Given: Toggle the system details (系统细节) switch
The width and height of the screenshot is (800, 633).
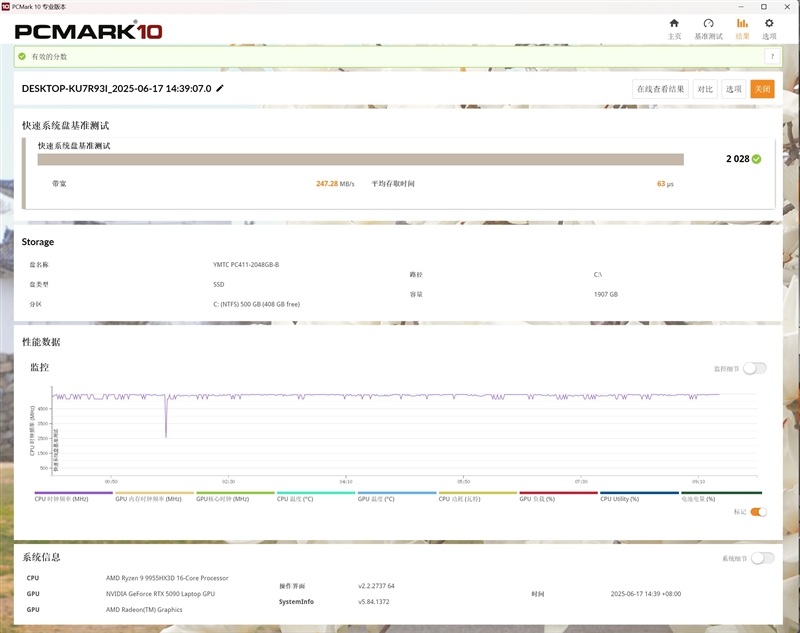Looking at the screenshot, I should [762, 559].
